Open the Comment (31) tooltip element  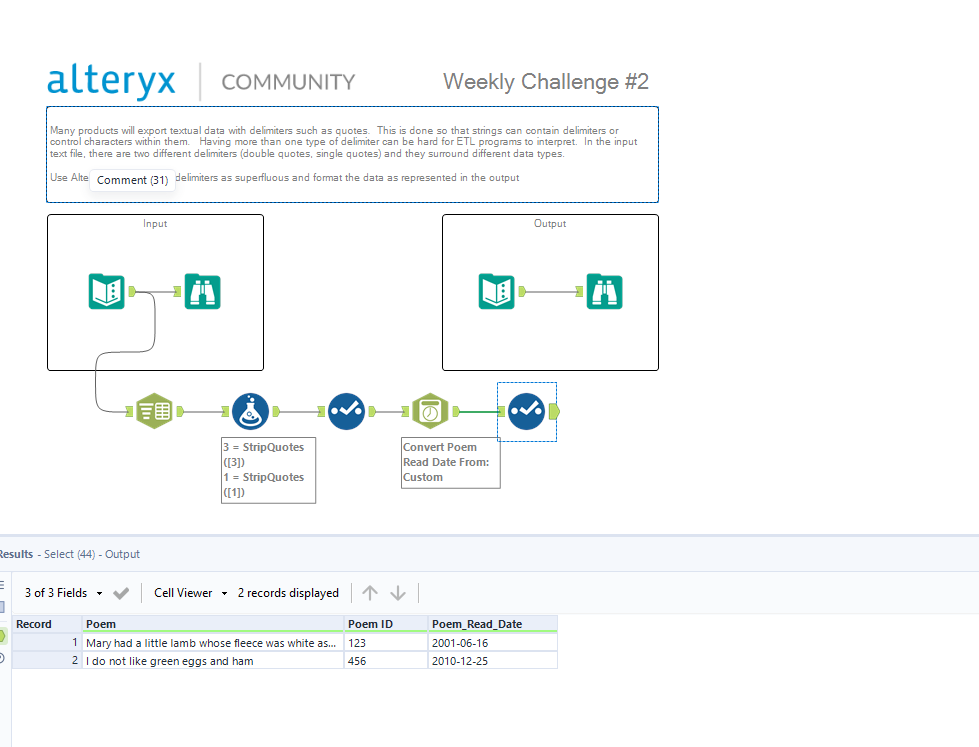pos(132,179)
